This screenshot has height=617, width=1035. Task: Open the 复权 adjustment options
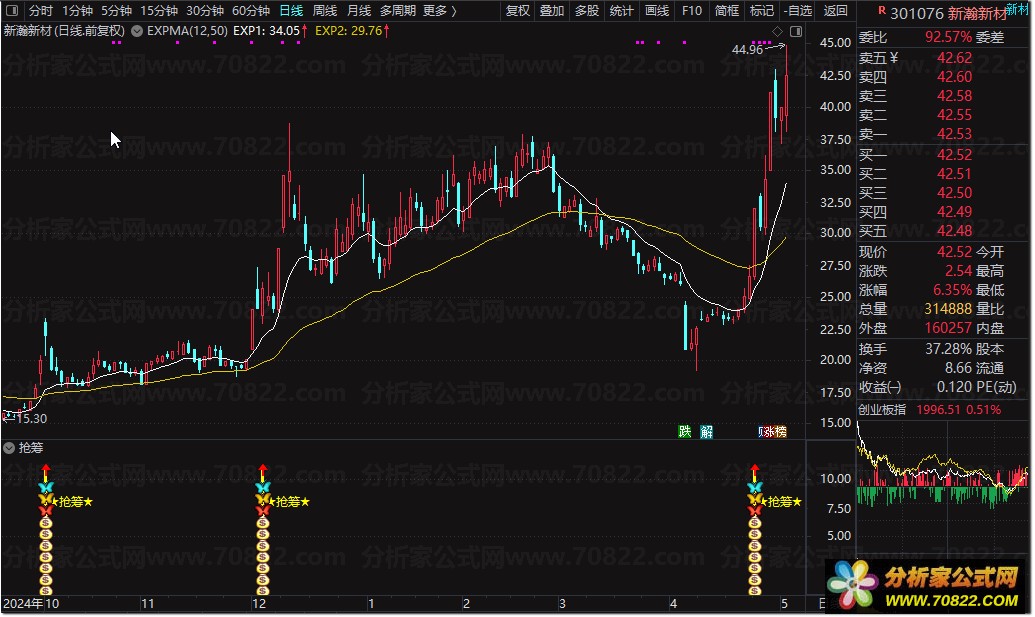tap(518, 11)
